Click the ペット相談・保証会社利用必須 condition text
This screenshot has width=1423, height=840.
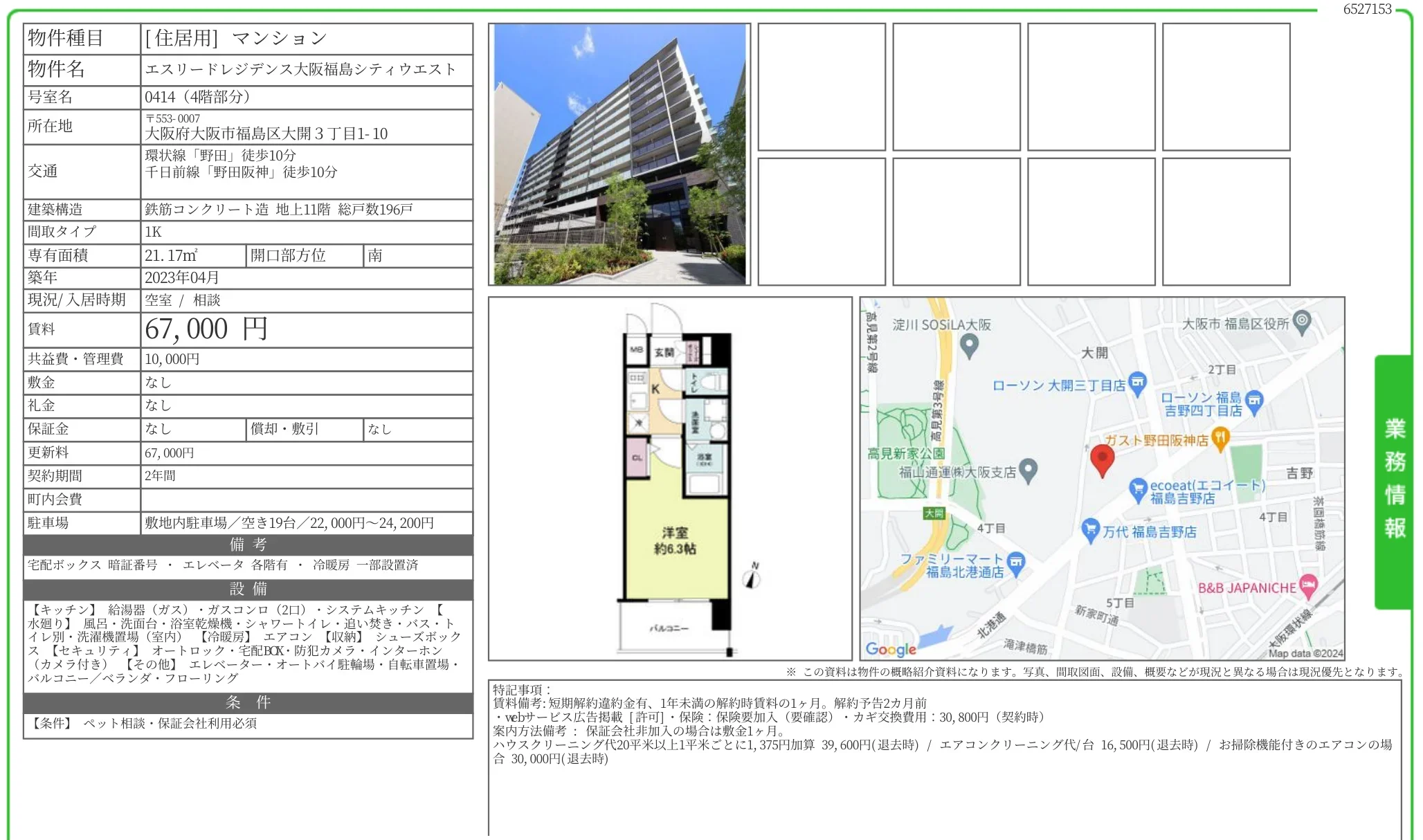(x=170, y=723)
